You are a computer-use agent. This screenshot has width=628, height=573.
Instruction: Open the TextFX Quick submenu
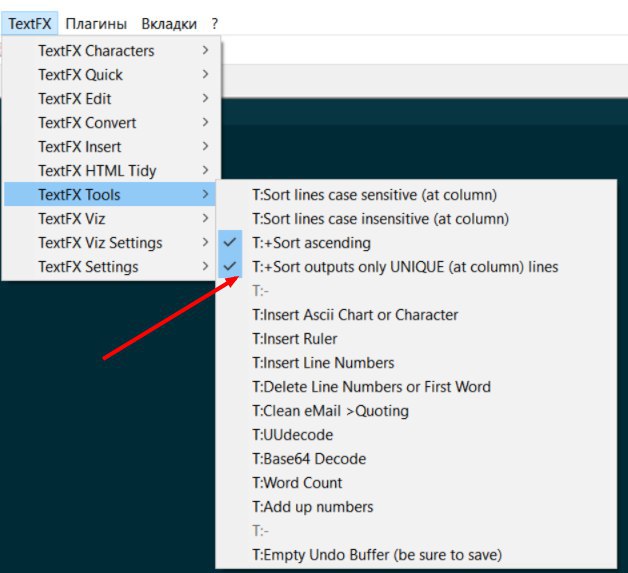tap(110, 74)
